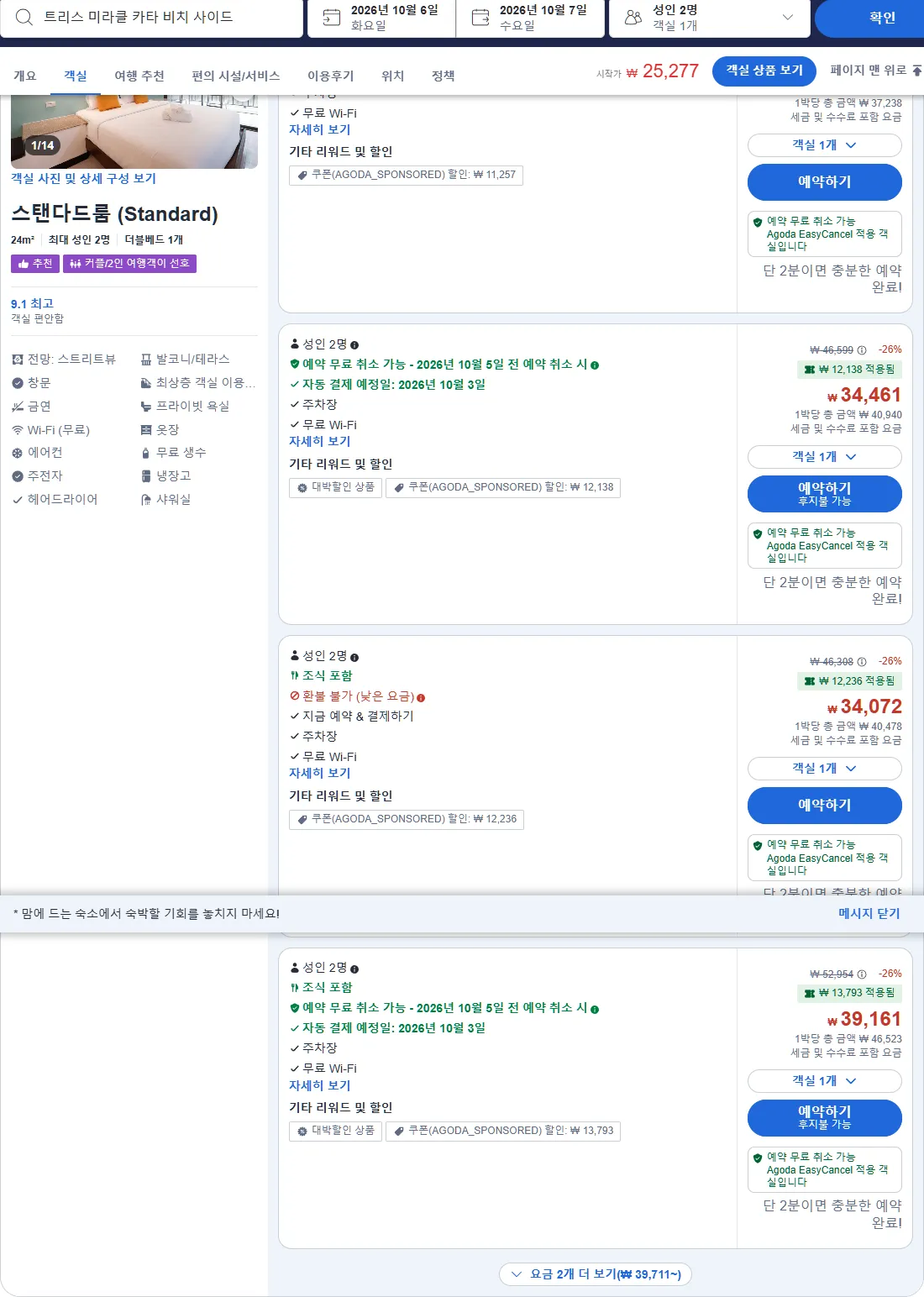Expand 요금 2개 더 보기 rates

(x=596, y=1274)
